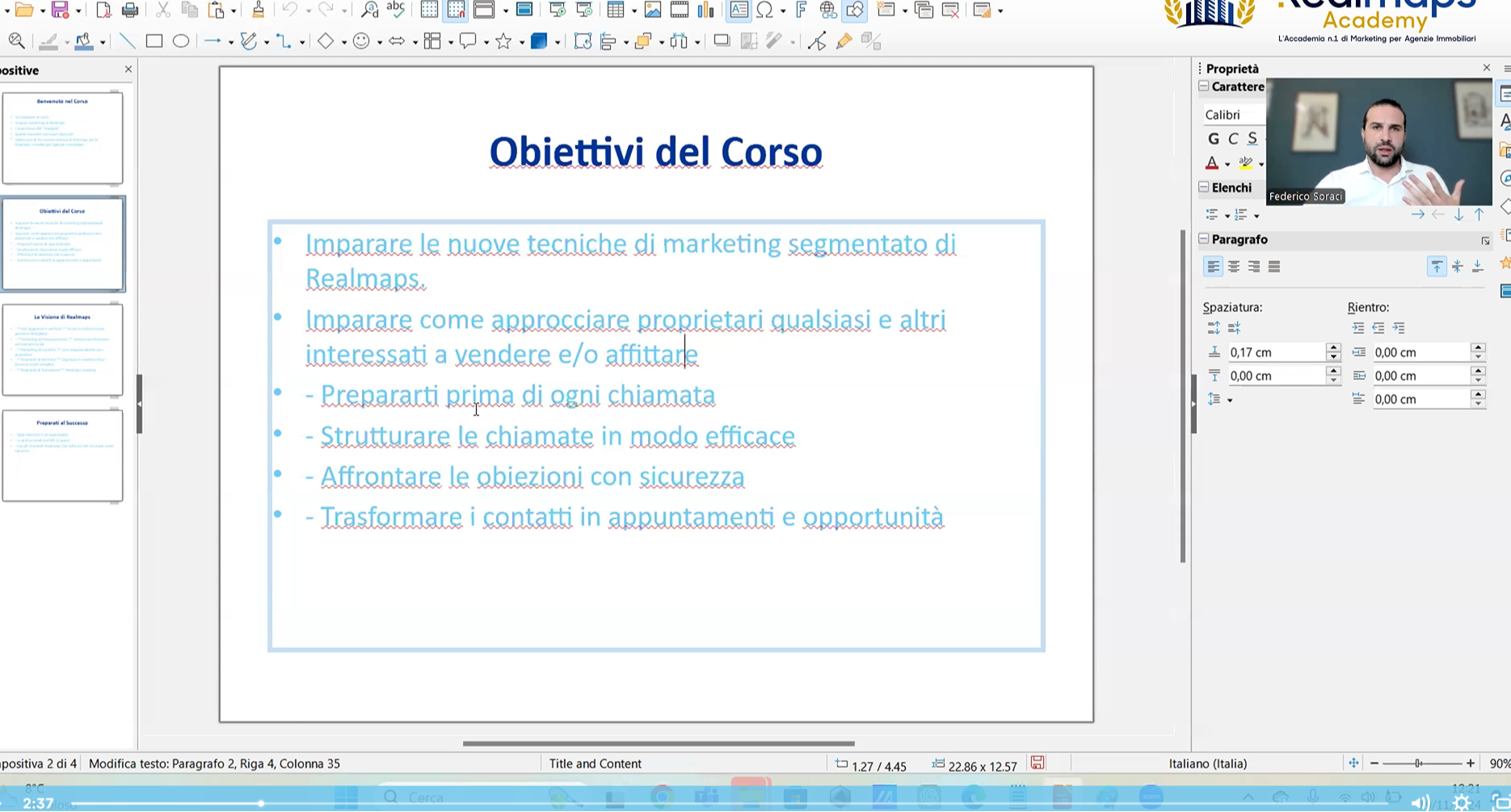This screenshot has height=812, width=1511.
Task: Toggle the Display Grid button
Action: [429, 11]
